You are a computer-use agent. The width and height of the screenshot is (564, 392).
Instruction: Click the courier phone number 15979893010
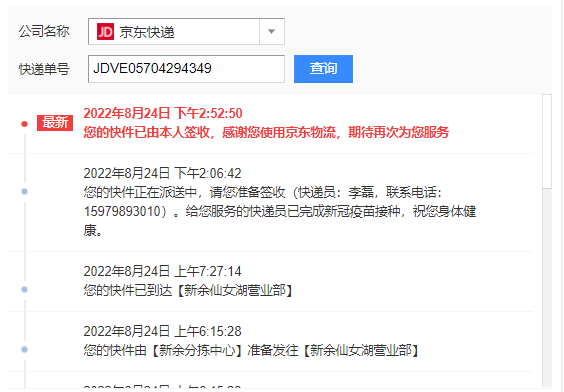click(122, 211)
